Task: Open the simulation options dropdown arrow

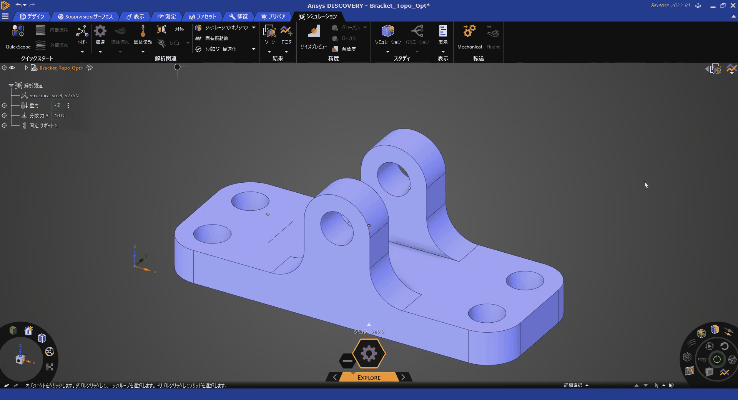Action: (254, 28)
